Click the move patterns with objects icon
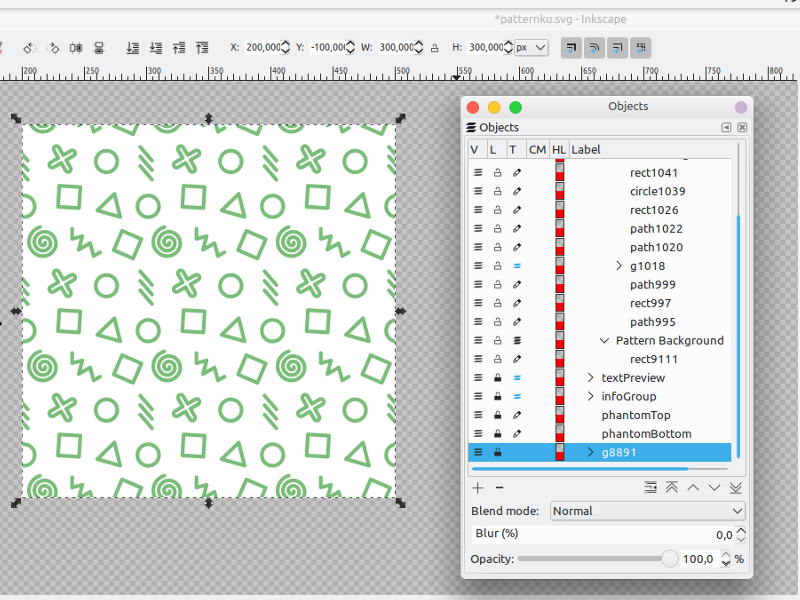Screen dimensions: 800x600 639,47
